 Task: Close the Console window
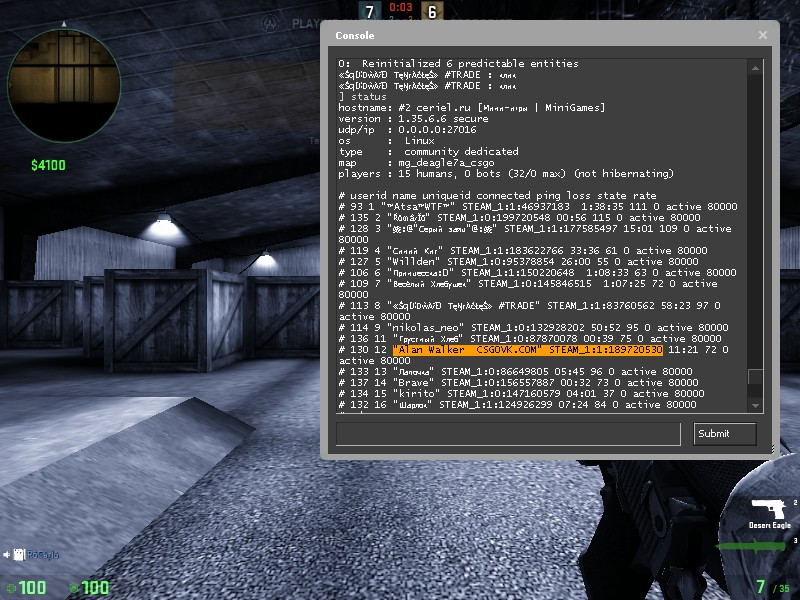click(x=763, y=35)
